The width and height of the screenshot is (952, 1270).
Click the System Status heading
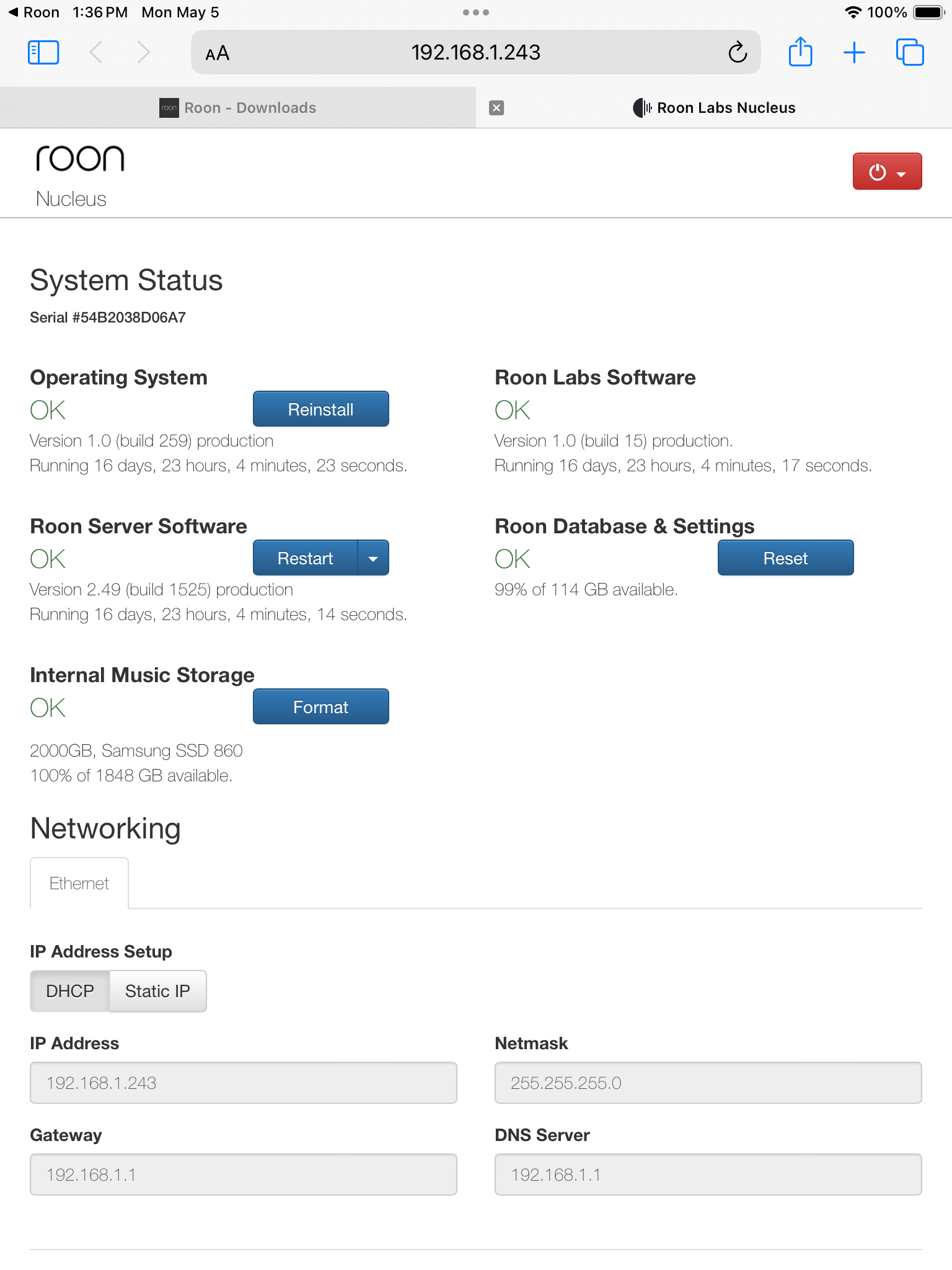(x=126, y=280)
